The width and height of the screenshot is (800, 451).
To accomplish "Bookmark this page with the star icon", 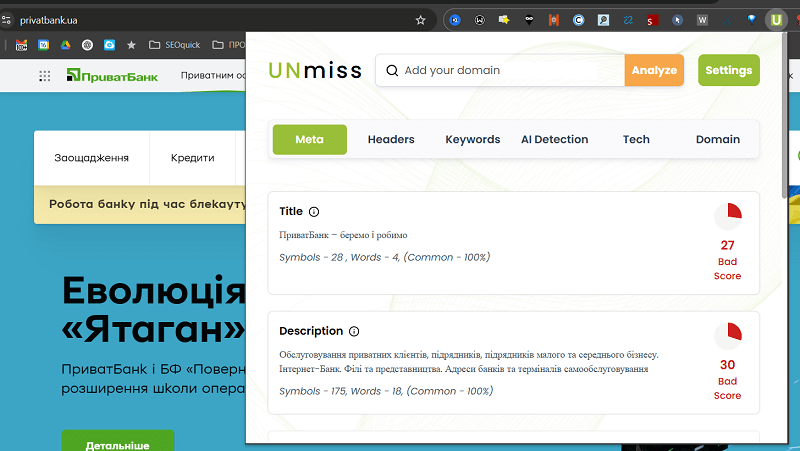I will (x=420, y=20).
